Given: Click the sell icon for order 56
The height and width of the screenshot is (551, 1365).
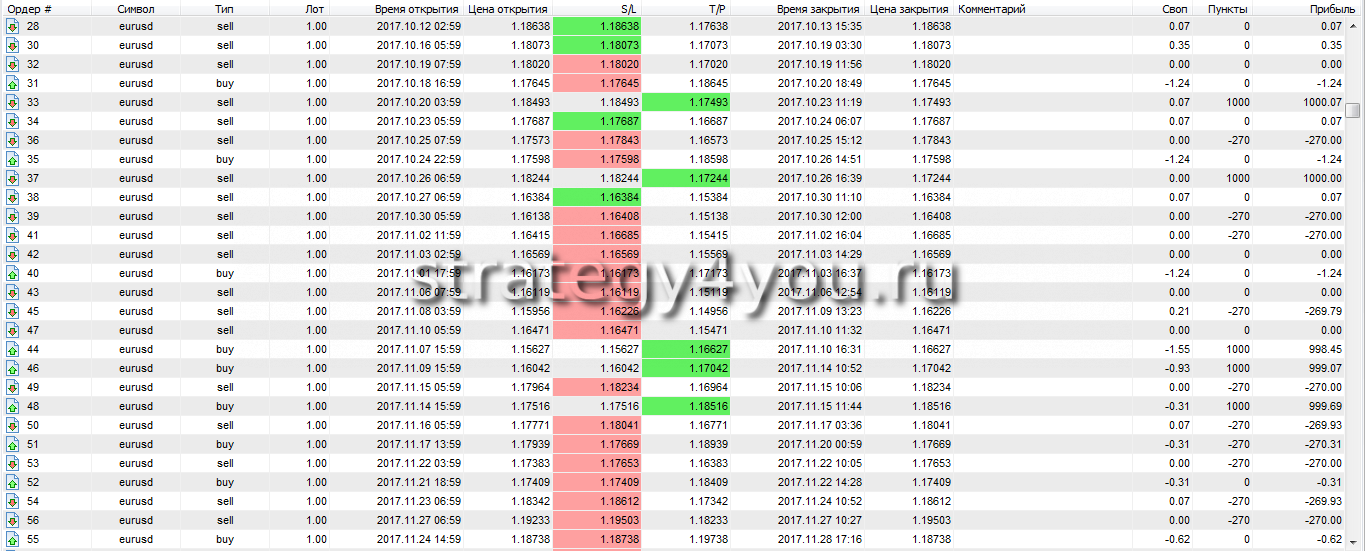Looking at the screenshot, I should point(12,520).
